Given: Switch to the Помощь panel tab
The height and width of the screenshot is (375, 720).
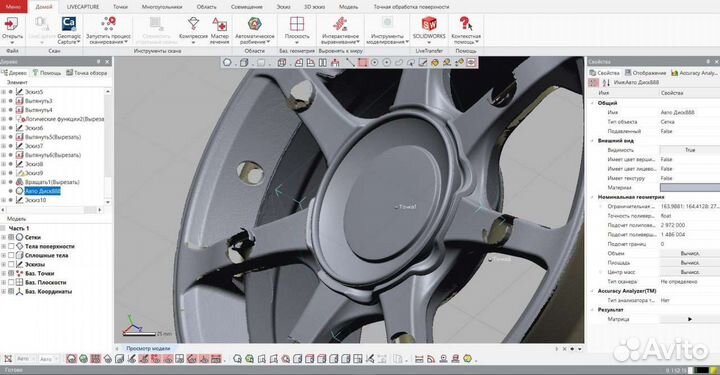Looking at the screenshot, I should (46, 73).
